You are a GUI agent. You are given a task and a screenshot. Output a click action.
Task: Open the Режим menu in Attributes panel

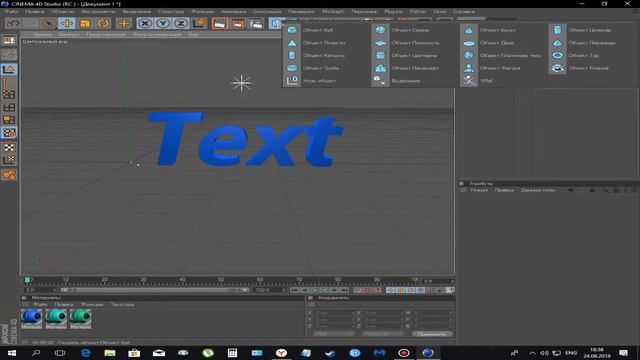[x=479, y=190]
